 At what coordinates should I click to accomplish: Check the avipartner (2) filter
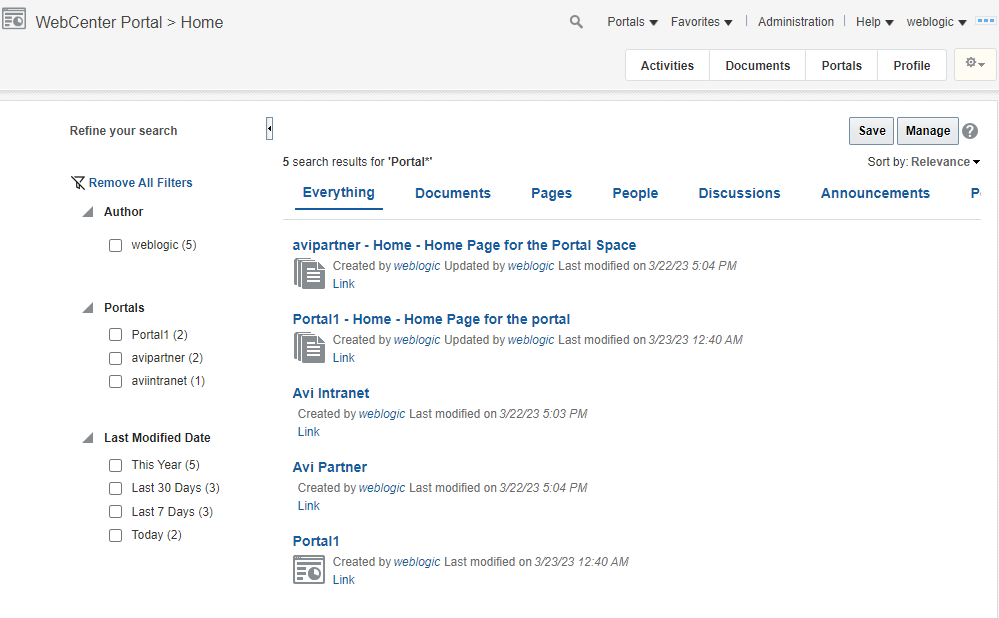[115, 358]
